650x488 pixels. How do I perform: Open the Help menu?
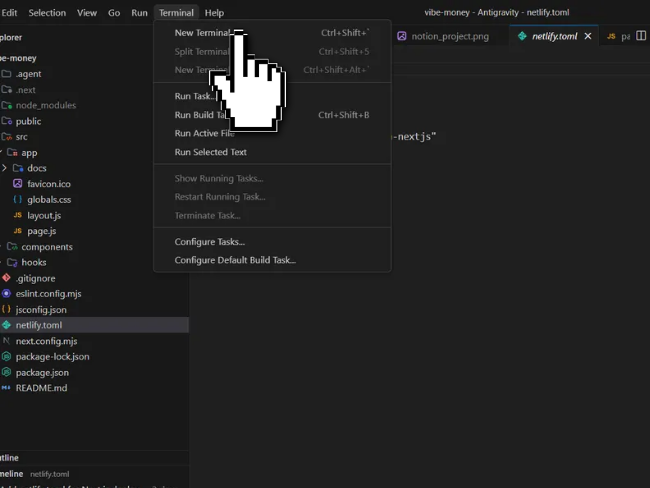click(x=214, y=13)
